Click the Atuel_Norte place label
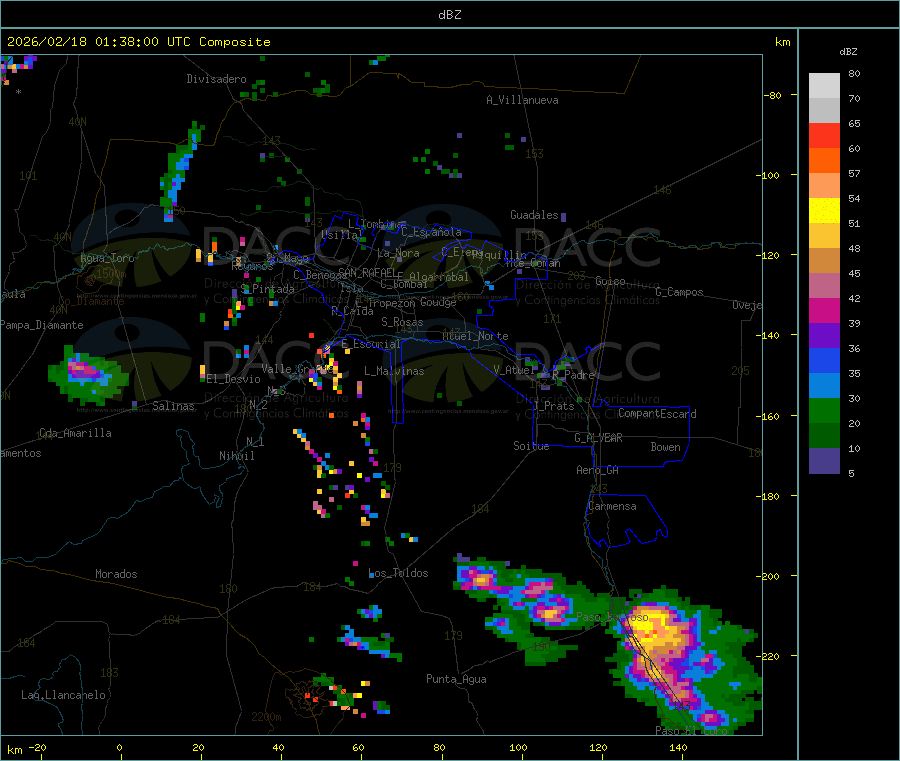 pos(475,336)
